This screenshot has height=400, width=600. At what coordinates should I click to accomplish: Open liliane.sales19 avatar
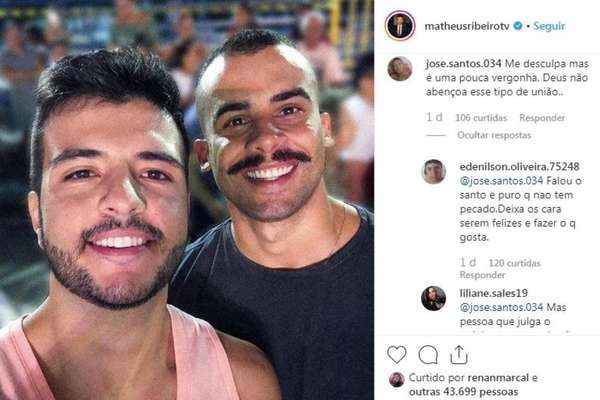434,298
